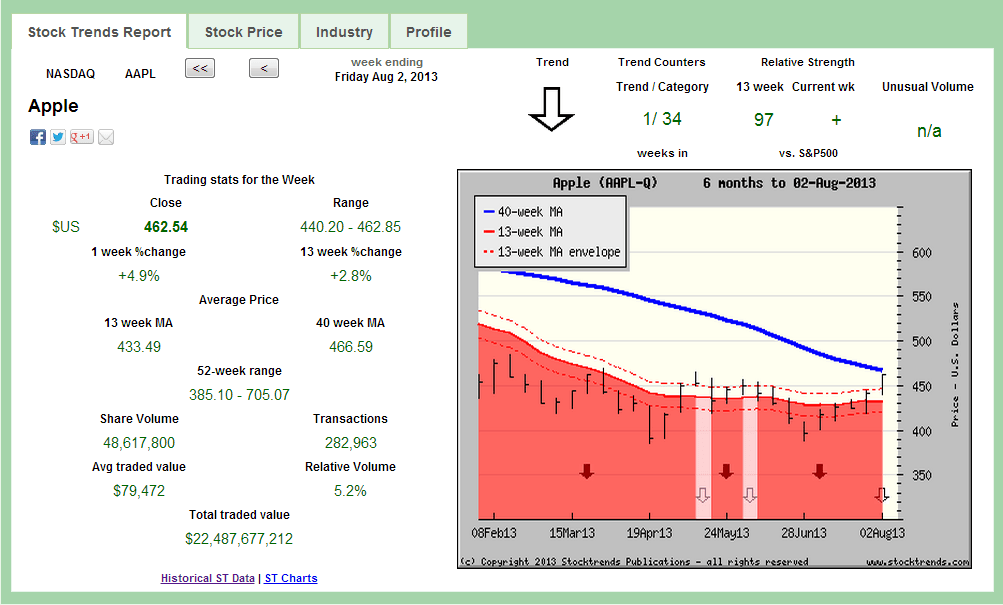Screen dimensions: 1003x605
Task: Click the date Friday Aug 2, 2013
Action: point(386,77)
